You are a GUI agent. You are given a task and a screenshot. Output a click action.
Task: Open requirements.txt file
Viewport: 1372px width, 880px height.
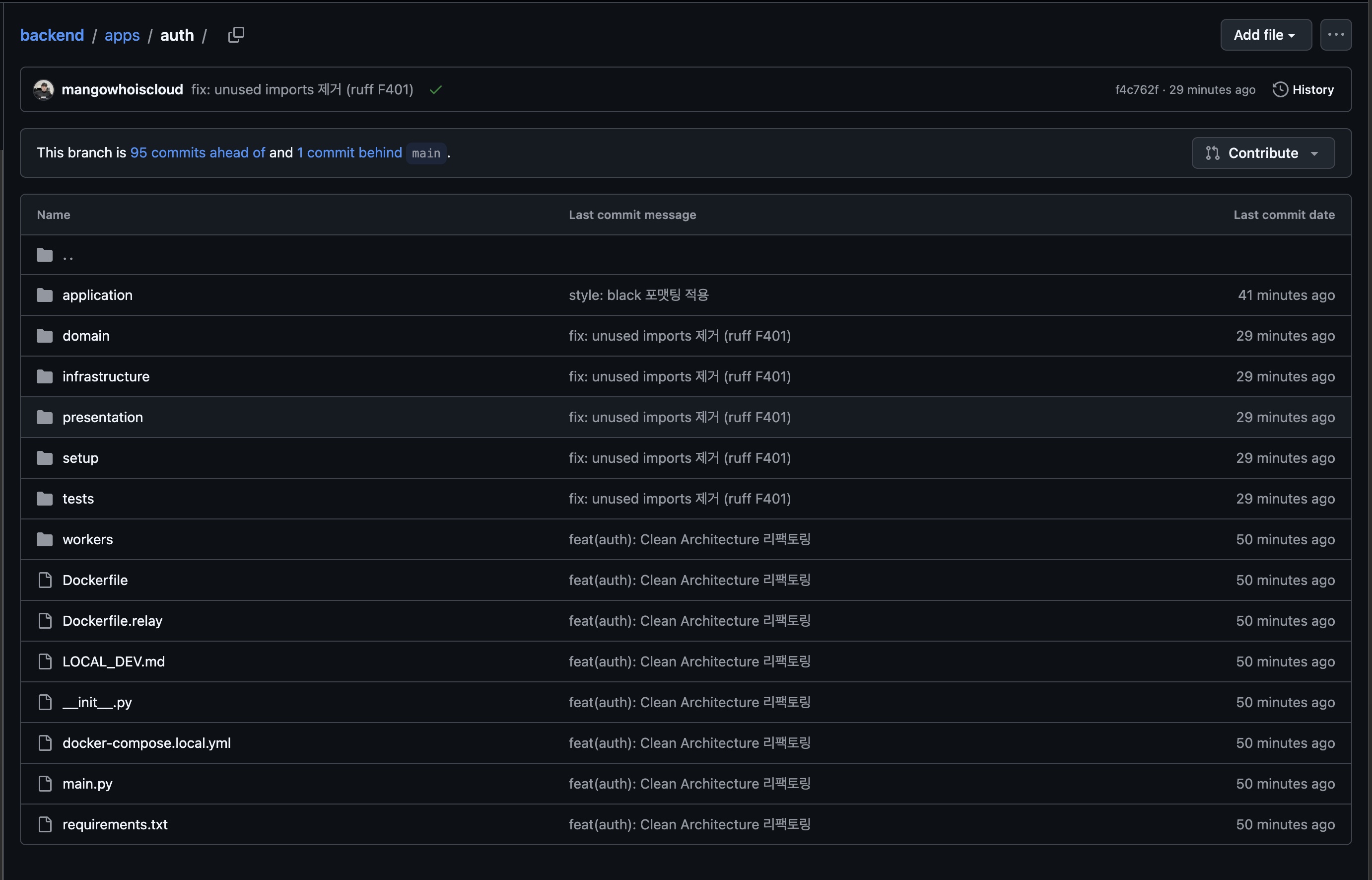point(115,824)
